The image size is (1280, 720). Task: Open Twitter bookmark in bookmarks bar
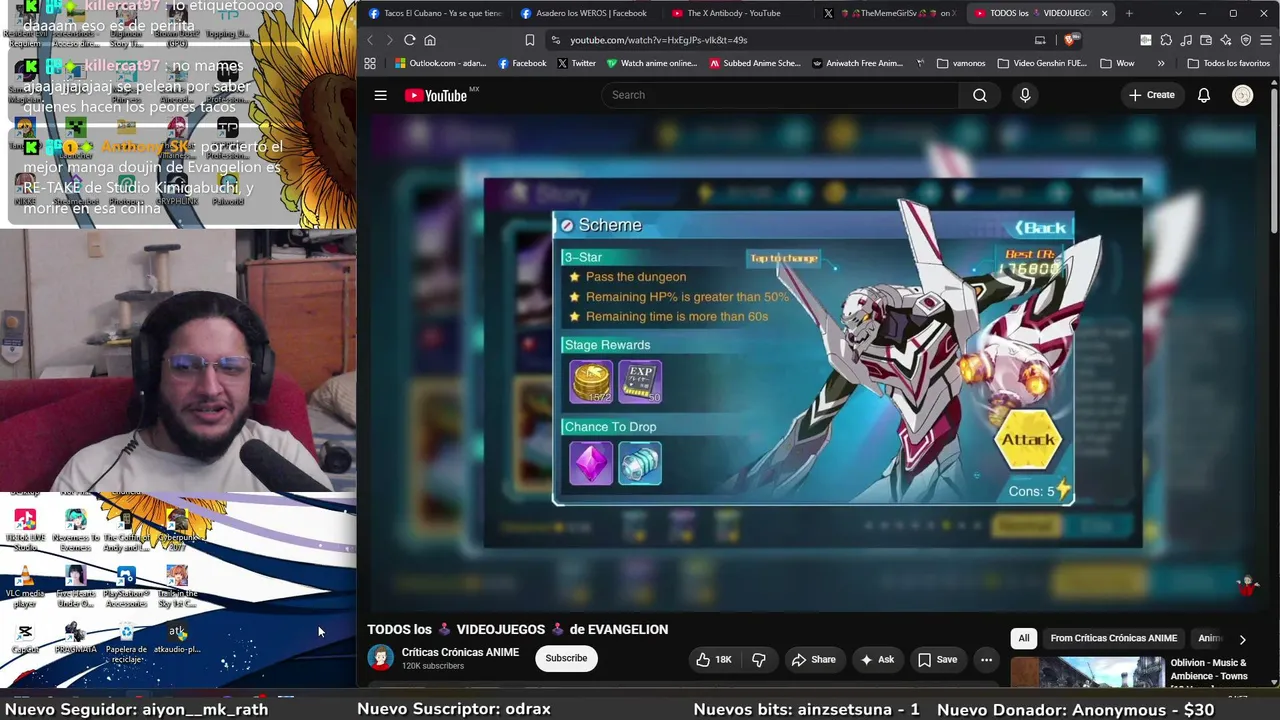pos(576,63)
